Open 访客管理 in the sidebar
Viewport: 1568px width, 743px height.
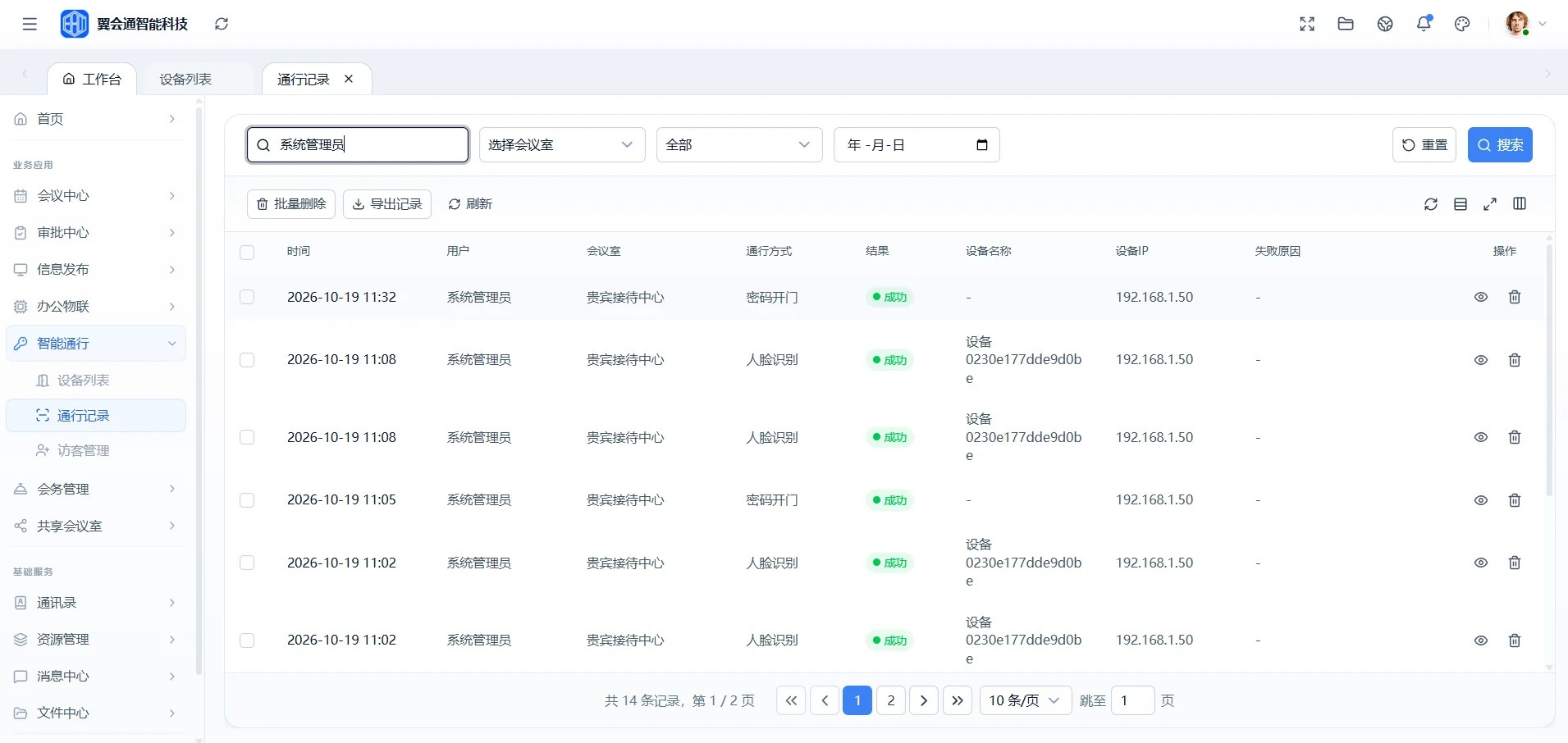coord(96,451)
